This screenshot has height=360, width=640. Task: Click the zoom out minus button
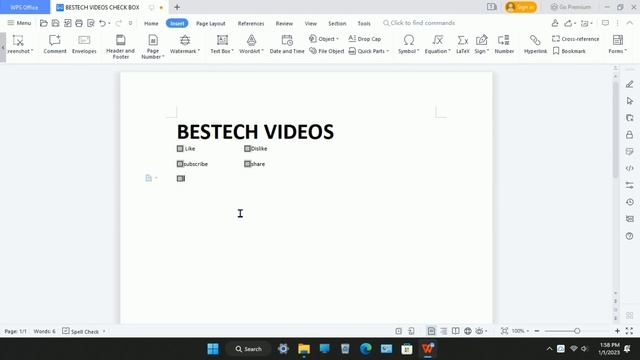point(537,331)
